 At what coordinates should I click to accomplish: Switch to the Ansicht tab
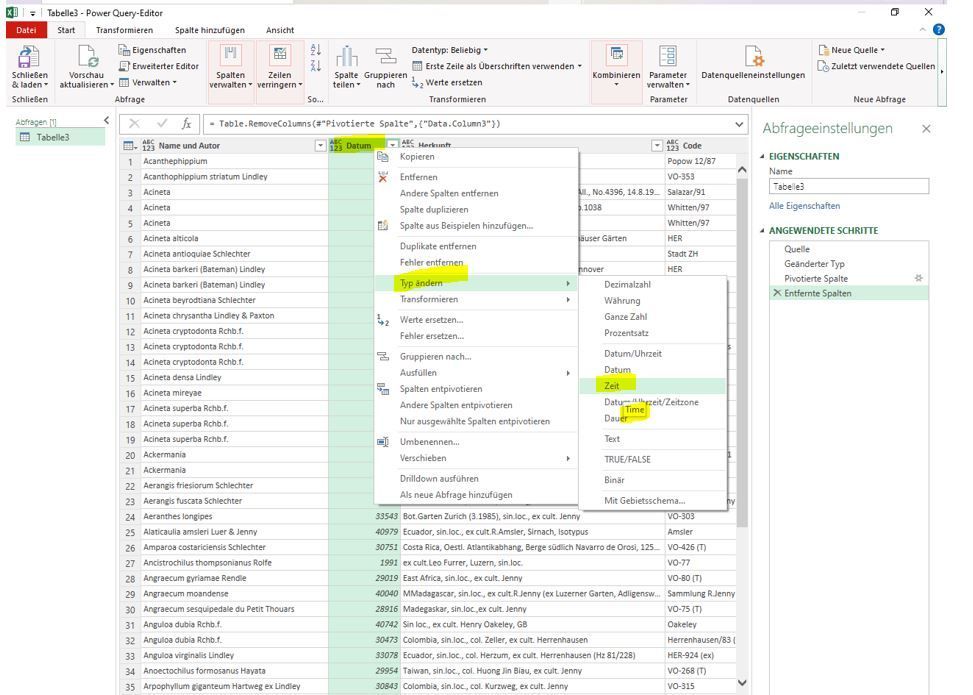(280, 30)
